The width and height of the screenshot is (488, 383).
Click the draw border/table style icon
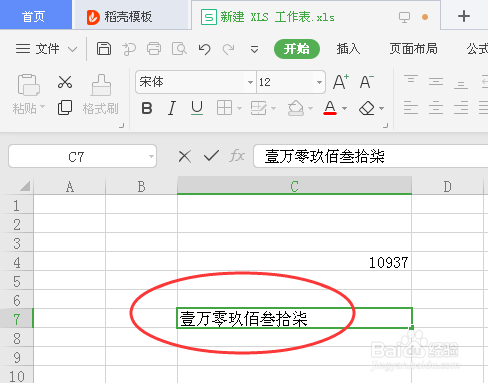(259, 108)
